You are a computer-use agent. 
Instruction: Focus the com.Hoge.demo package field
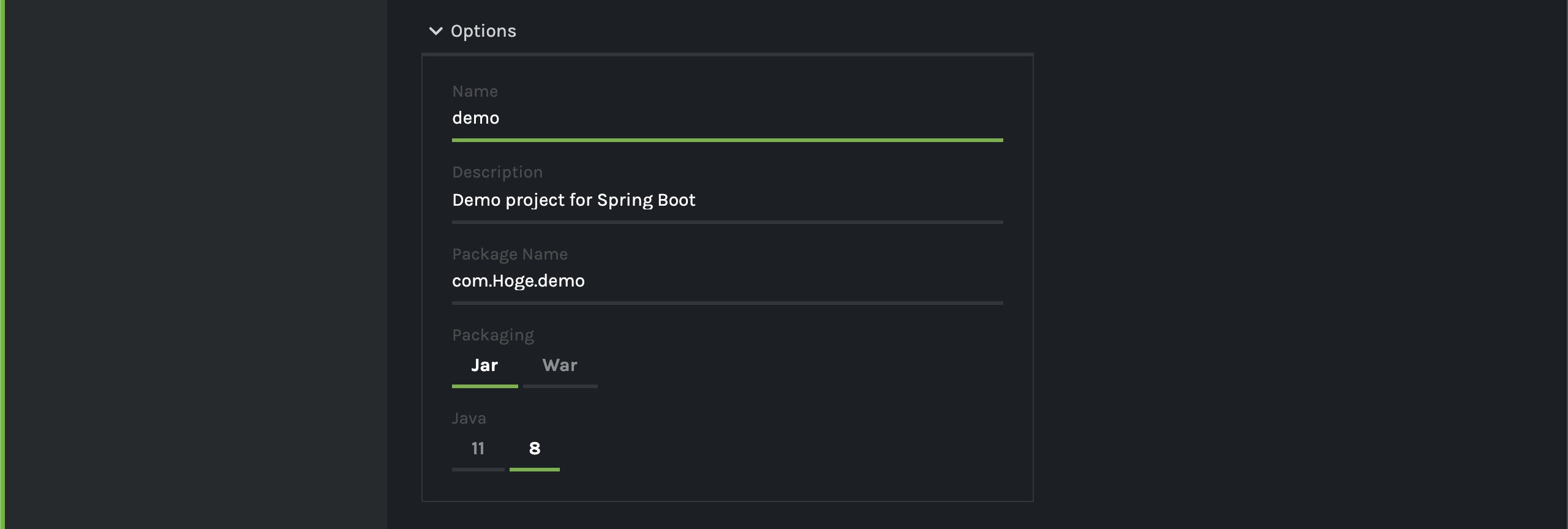point(727,281)
